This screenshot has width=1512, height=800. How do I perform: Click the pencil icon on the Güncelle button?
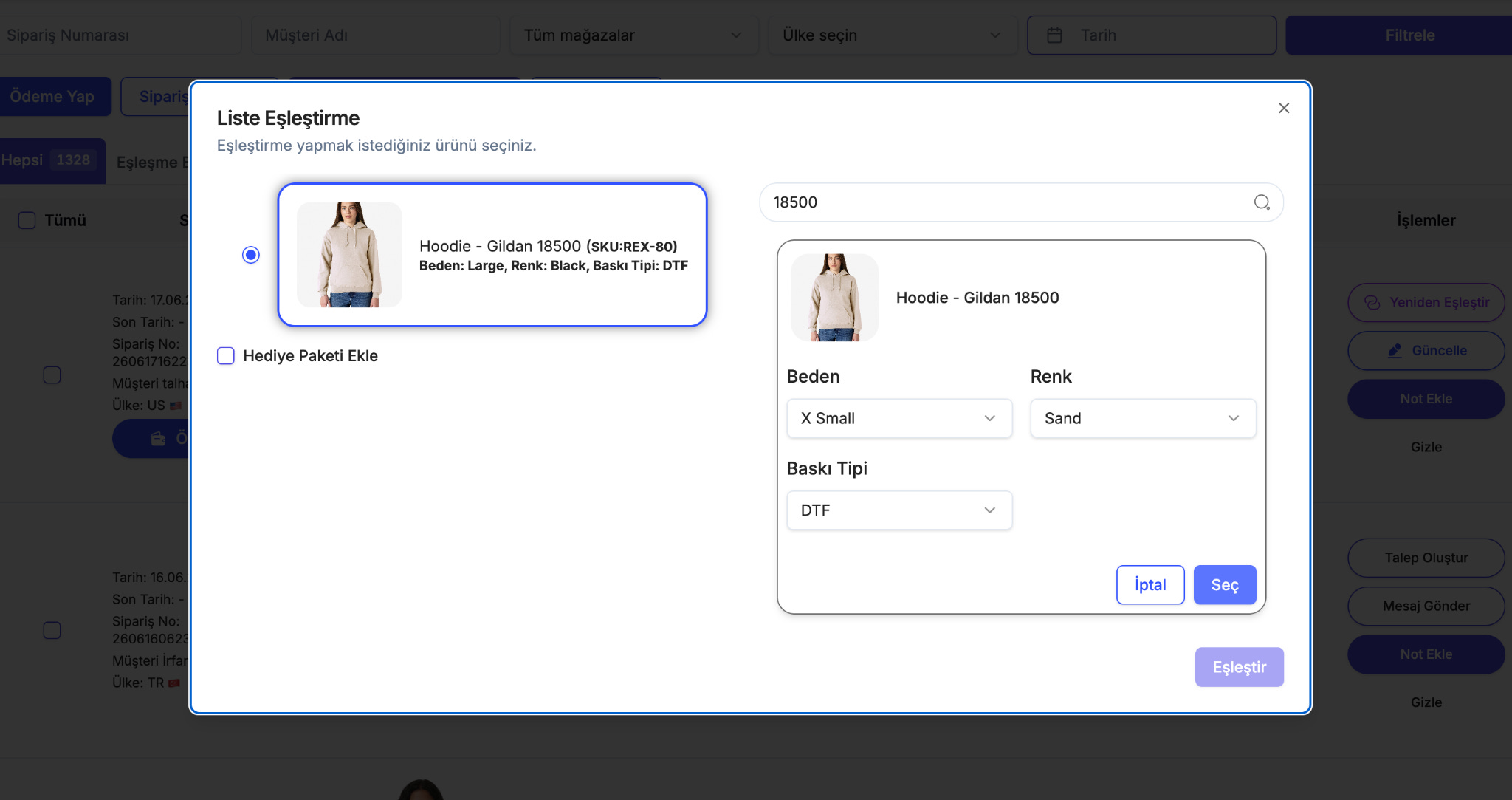1395,351
